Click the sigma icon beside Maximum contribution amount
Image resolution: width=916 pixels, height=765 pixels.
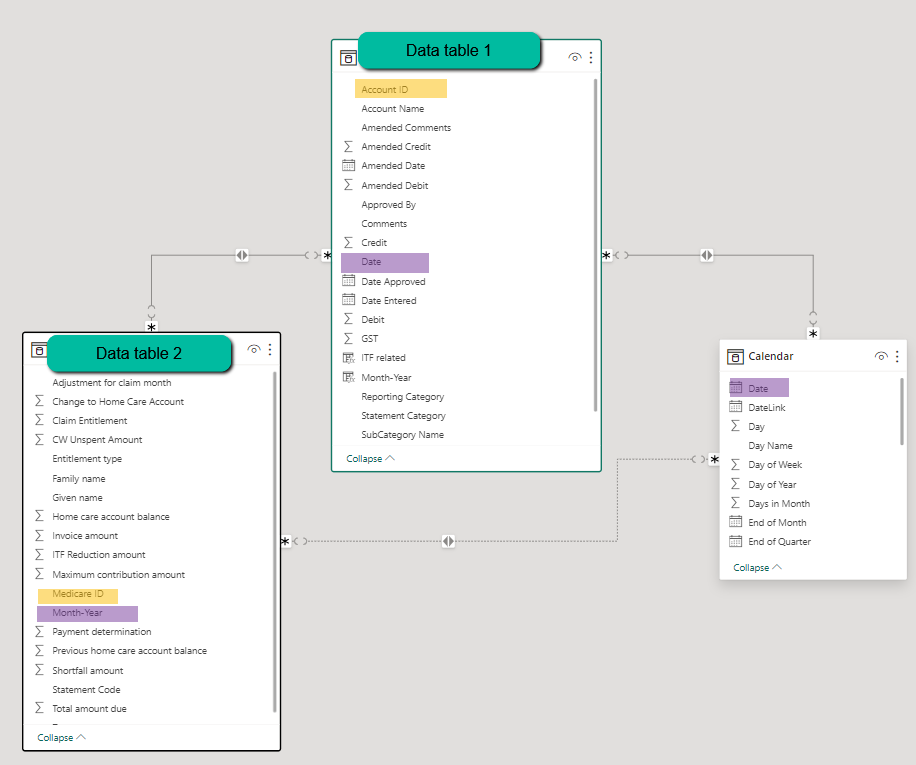[x=39, y=574]
